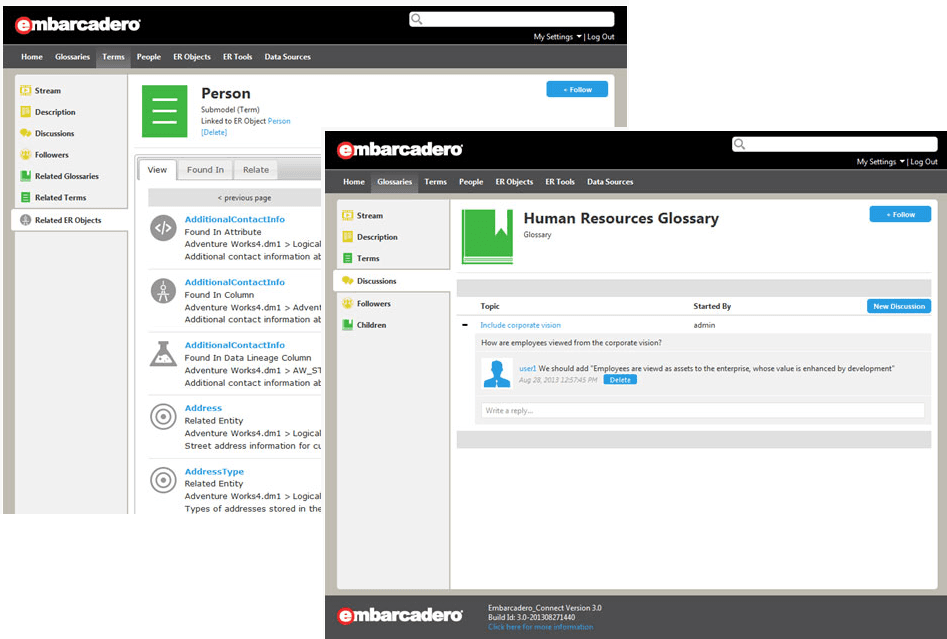947x639 pixels.
Task: Open Followers in the Glossary window sidebar
Action: point(366,303)
